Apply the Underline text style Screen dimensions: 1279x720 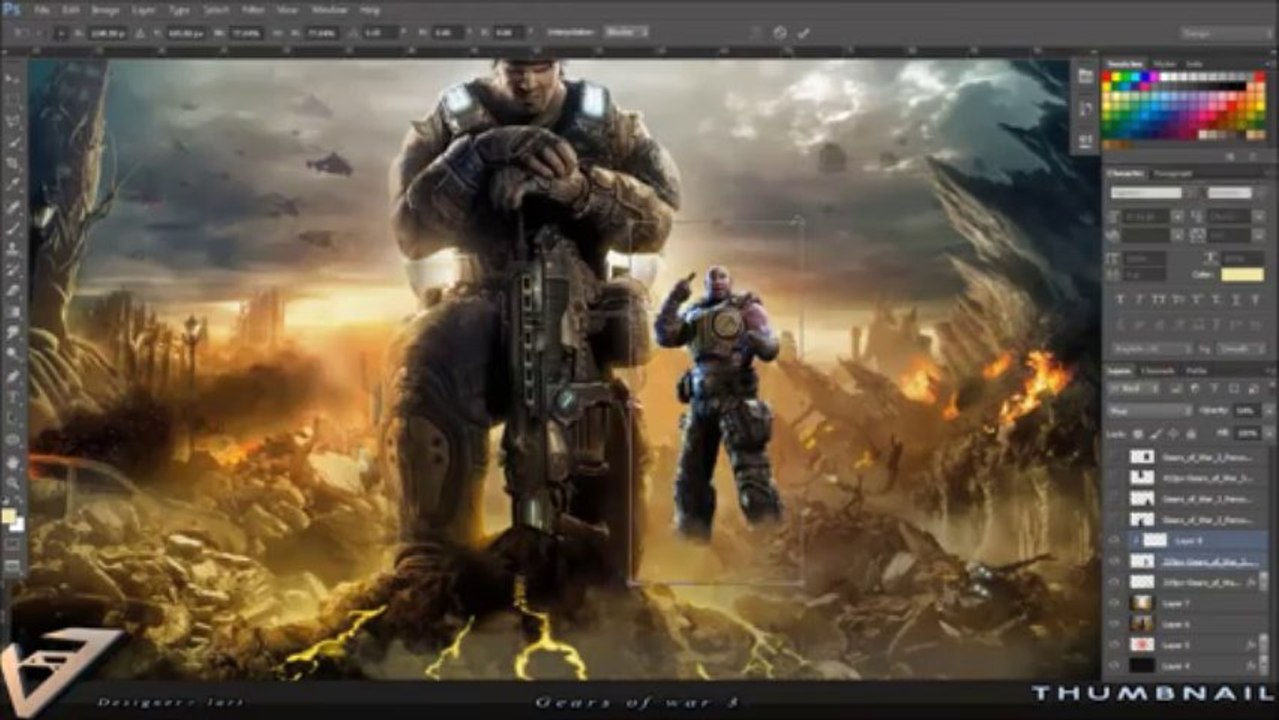point(1237,299)
